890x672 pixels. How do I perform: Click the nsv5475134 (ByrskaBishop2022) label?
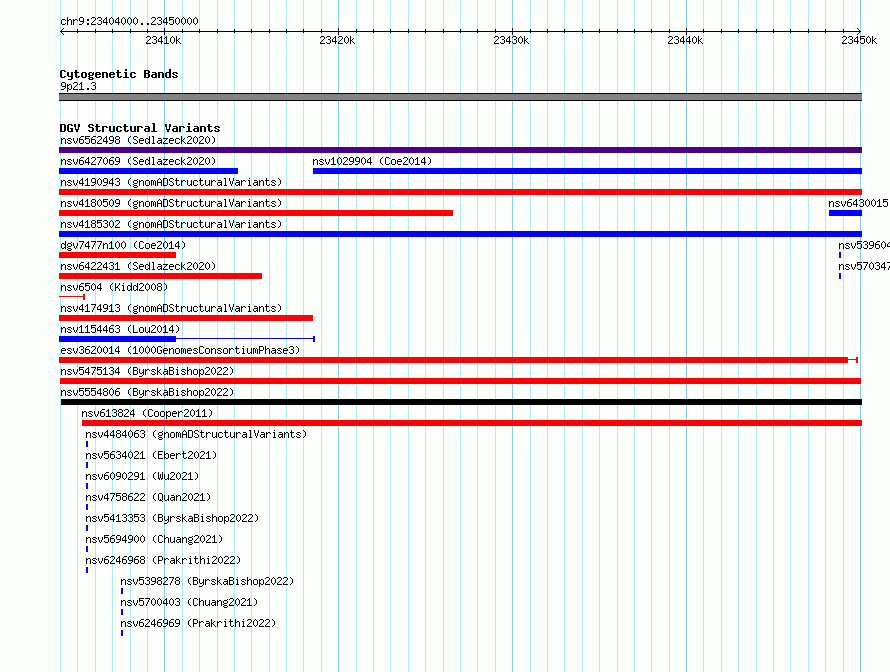tap(147, 371)
